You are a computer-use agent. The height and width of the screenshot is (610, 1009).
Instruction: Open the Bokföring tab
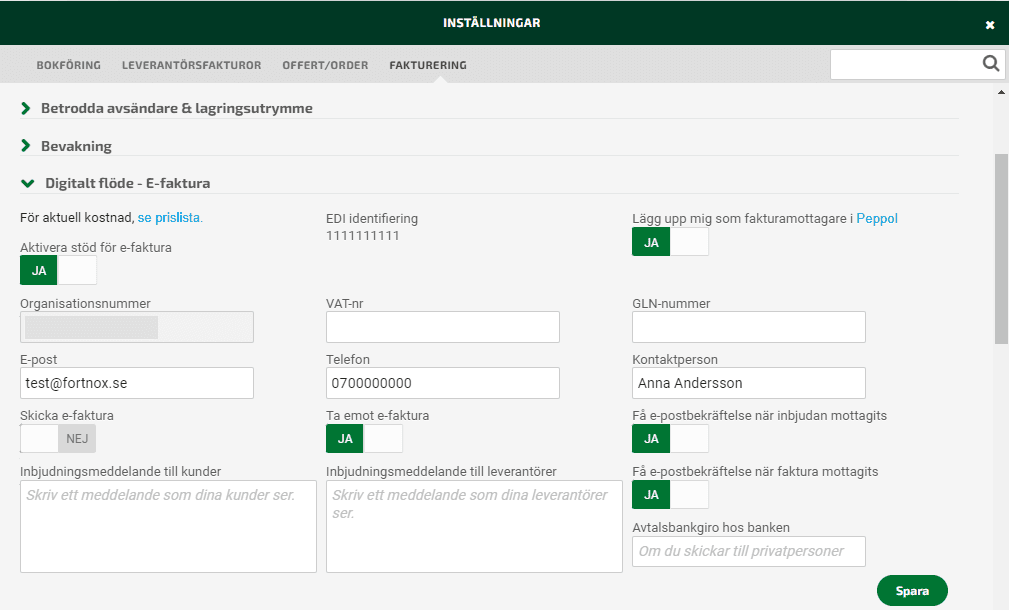click(68, 65)
